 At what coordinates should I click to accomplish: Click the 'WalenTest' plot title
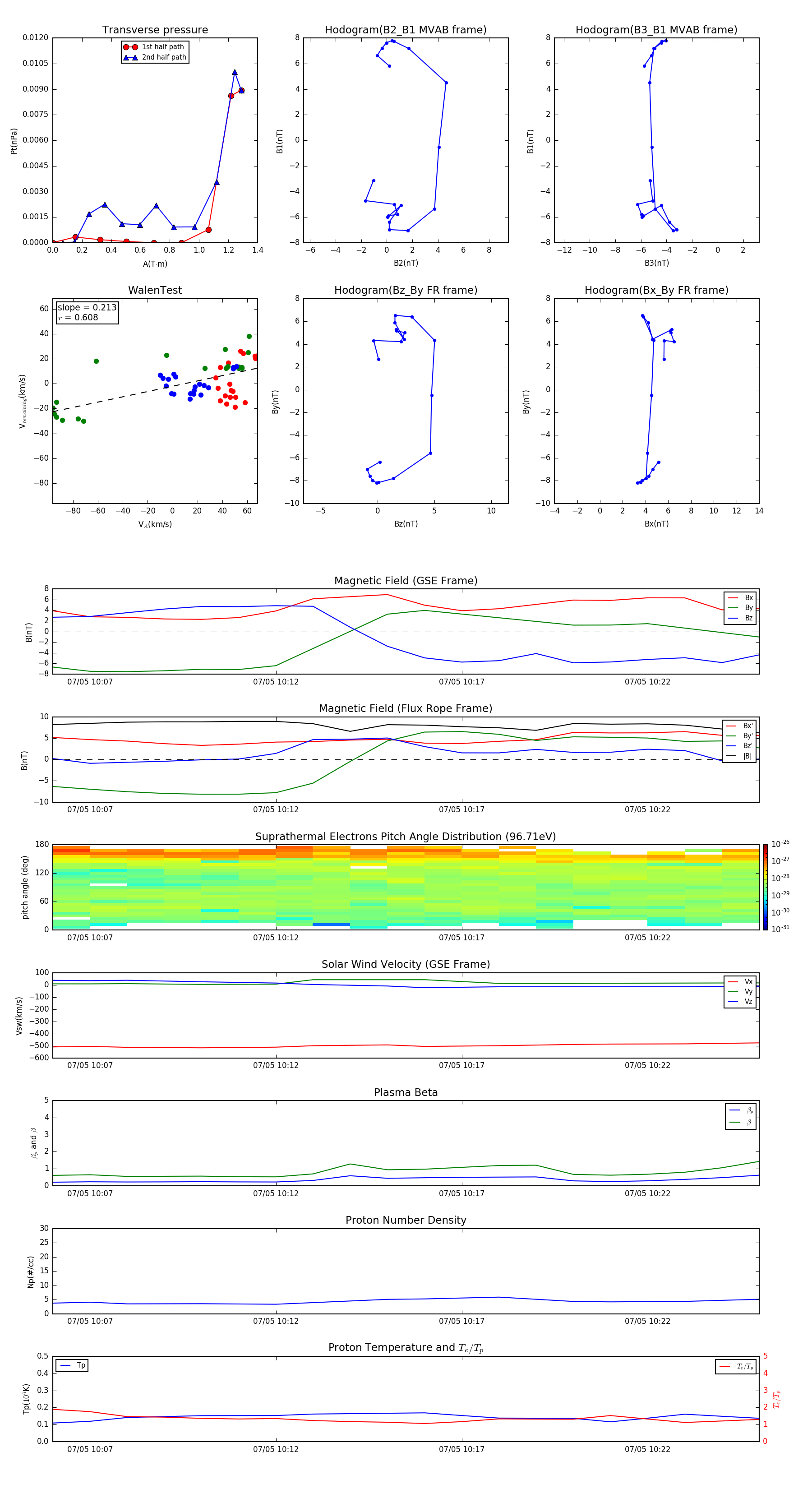pyautogui.click(x=155, y=290)
